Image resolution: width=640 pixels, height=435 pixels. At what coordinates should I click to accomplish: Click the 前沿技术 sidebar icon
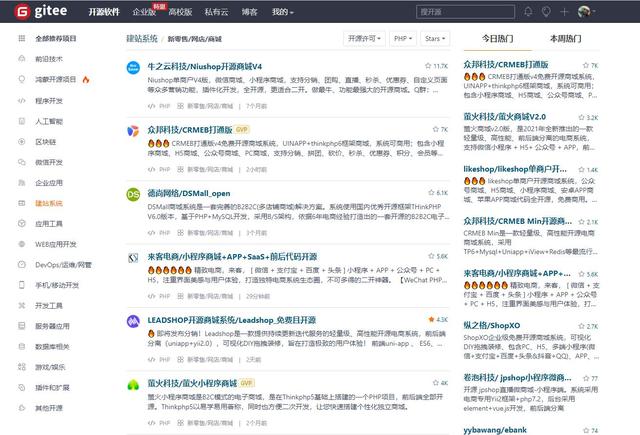[x=22, y=59]
